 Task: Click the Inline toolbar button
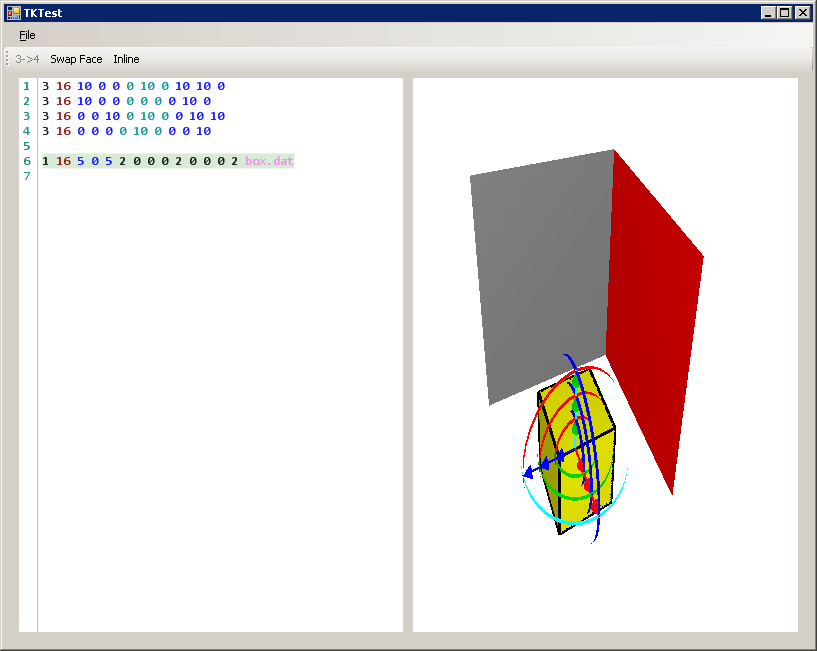click(x=126, y=59)
